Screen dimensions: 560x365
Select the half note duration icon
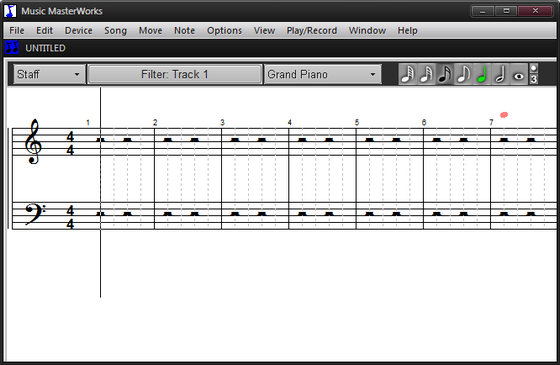[500, 74]
